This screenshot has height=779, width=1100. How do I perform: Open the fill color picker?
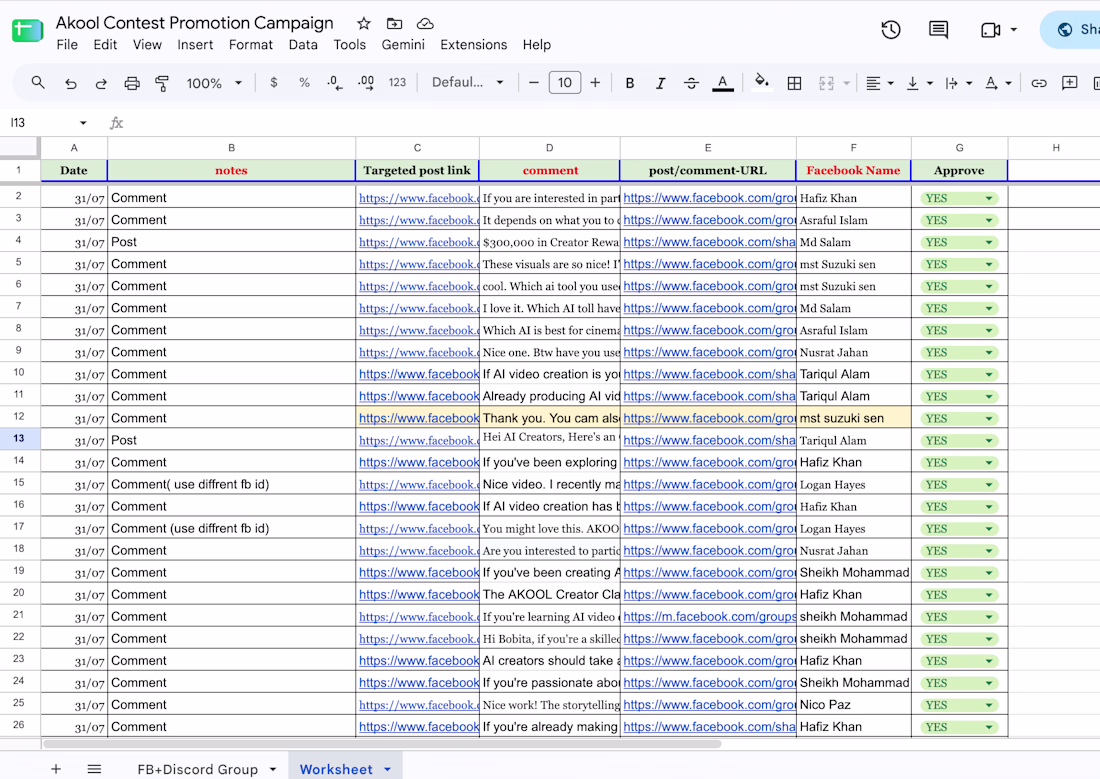pyautogui.click(x=761, y=82)
